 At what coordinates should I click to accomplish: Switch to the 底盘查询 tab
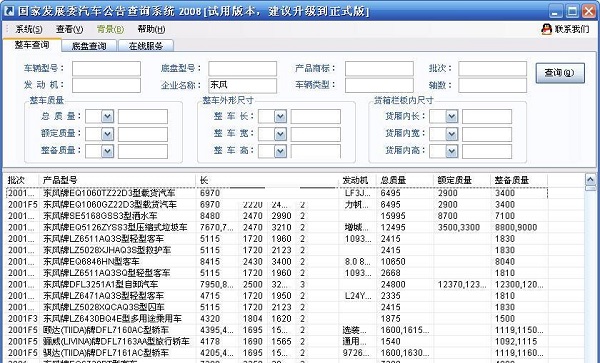pos(89,46)
